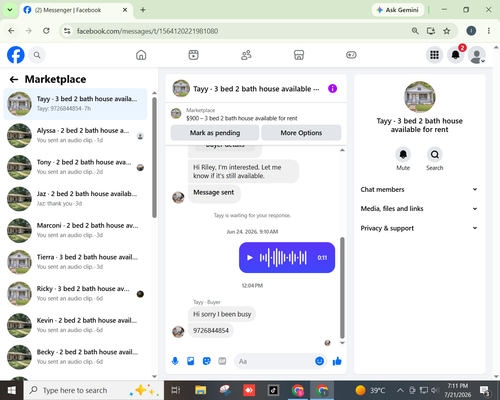Click the Mark as pending button
The width and height of the screenshot is (500, 400).
(x=215, y=133)
